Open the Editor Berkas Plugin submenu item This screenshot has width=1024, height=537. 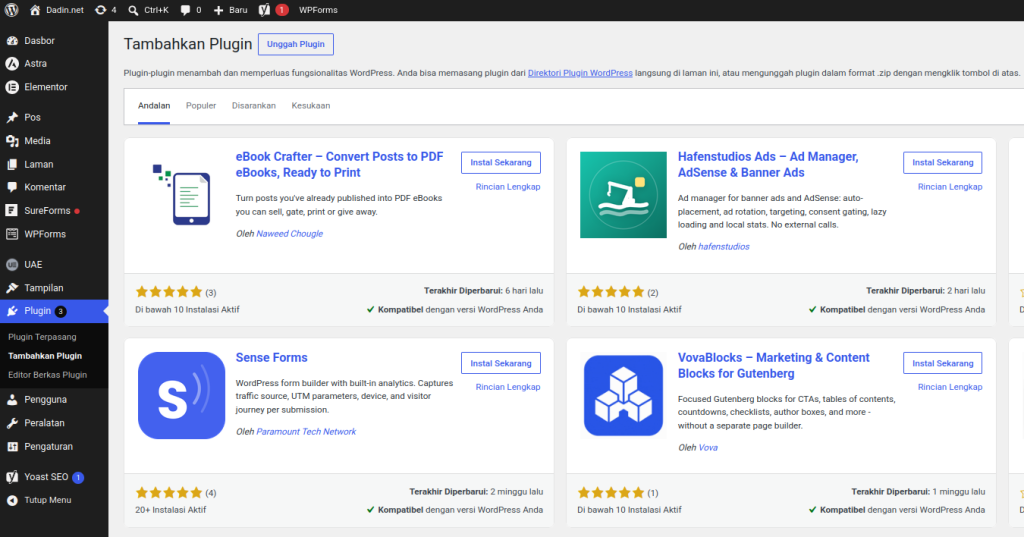click(x=48, y=375)
